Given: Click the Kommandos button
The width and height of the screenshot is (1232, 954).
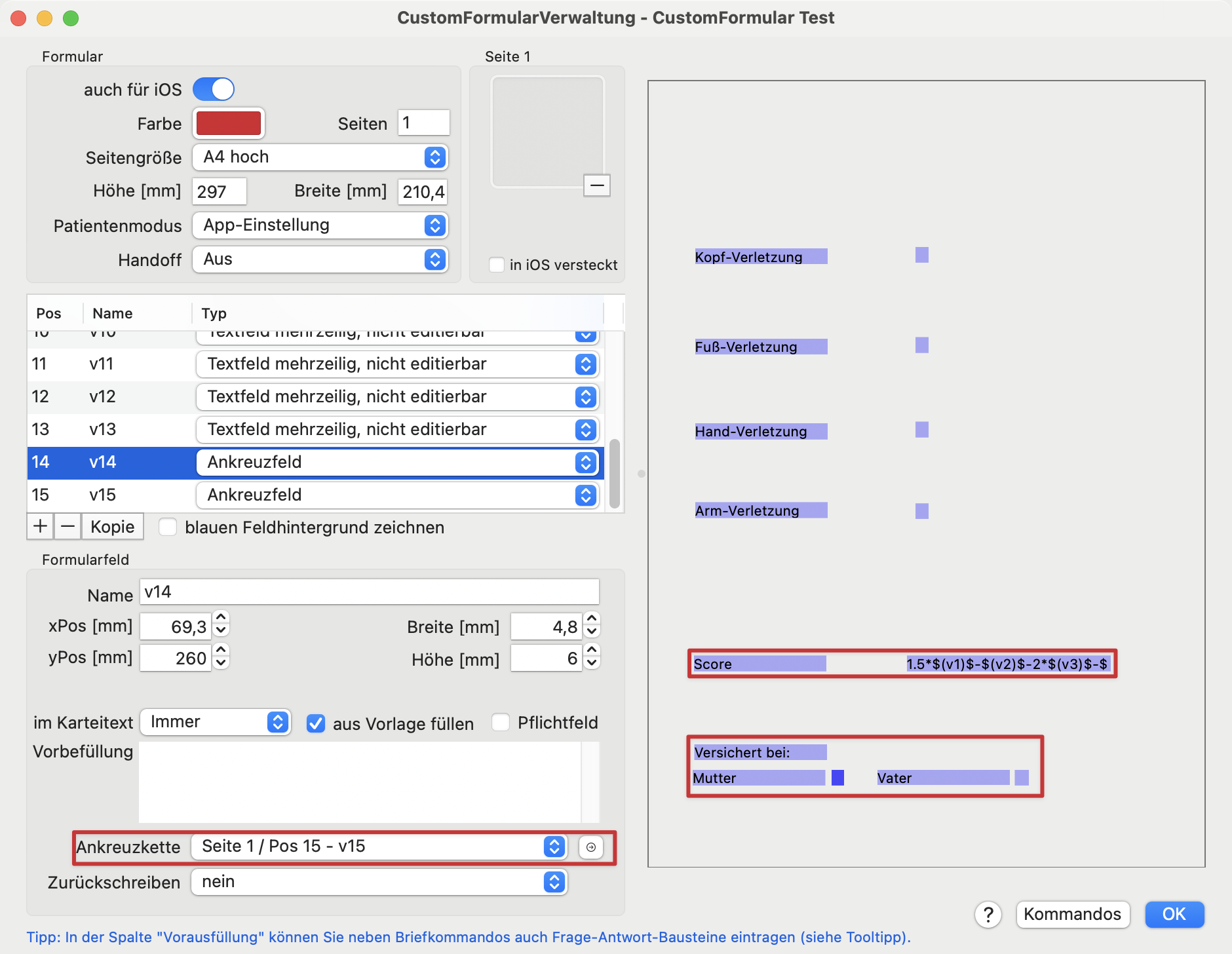Looking at the screenshot, I should pyautogui.click(x=1072, y=914).
